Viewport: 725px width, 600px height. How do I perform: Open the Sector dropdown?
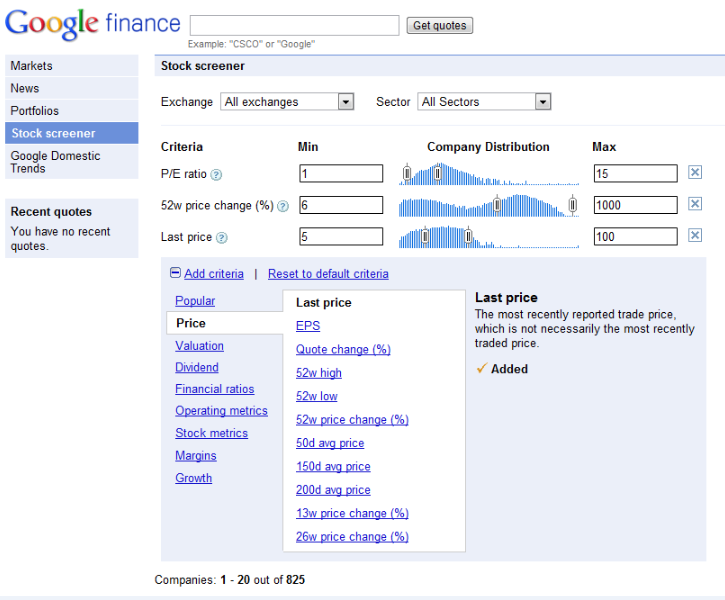(484, 102)
